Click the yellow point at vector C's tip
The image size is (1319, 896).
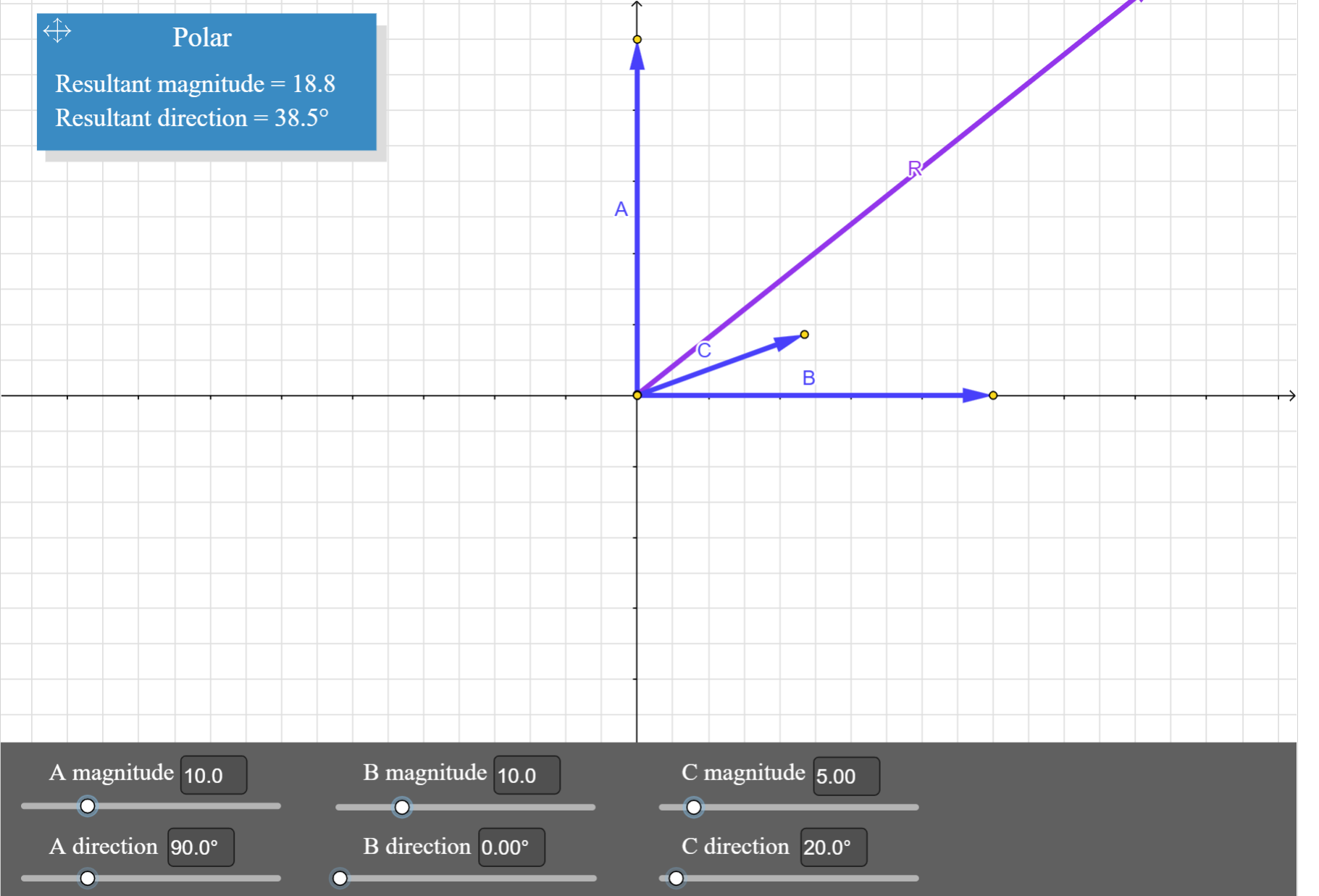pos(804,334)
